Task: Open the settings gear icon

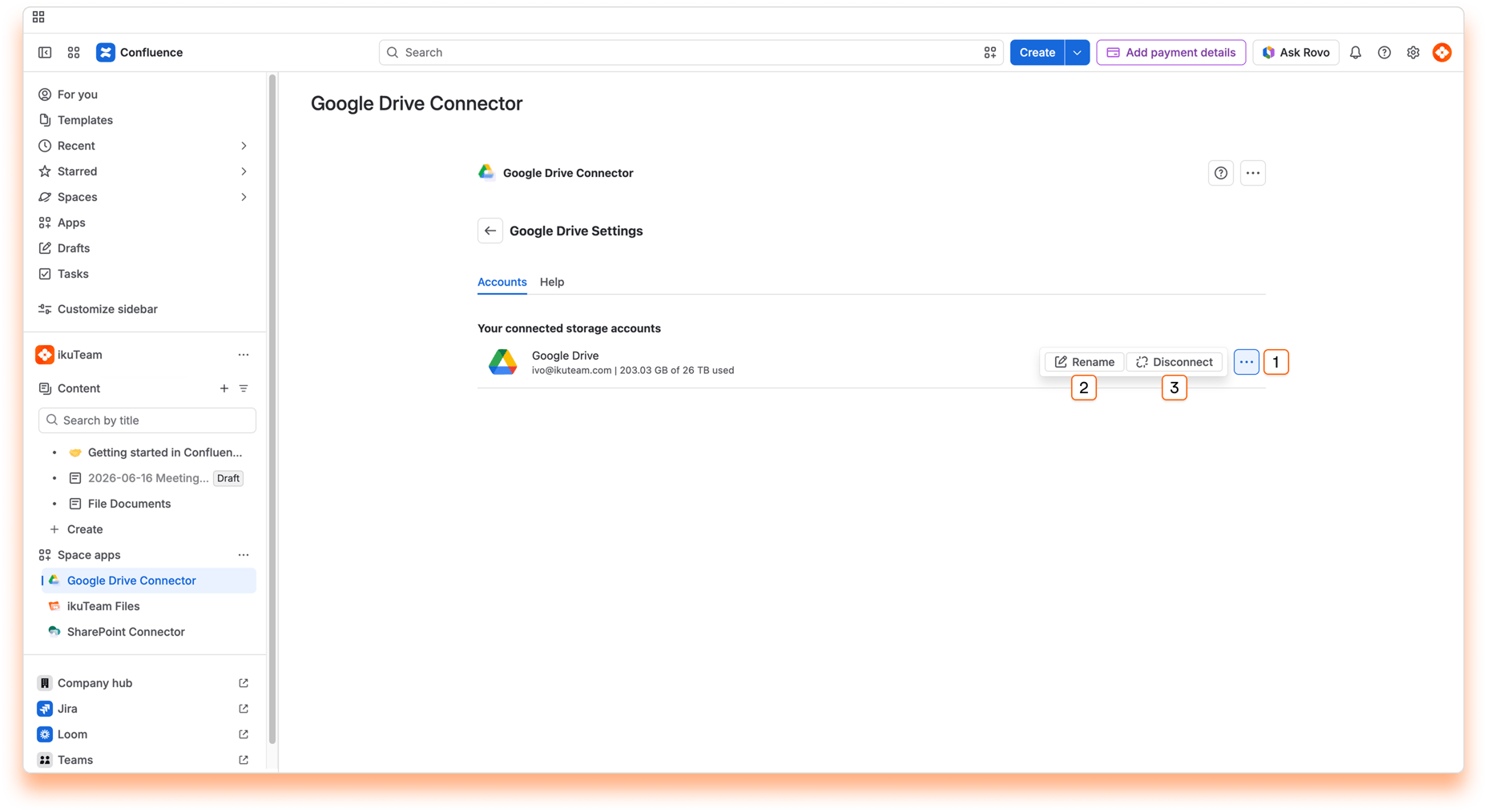Action: click(1413, 52)
